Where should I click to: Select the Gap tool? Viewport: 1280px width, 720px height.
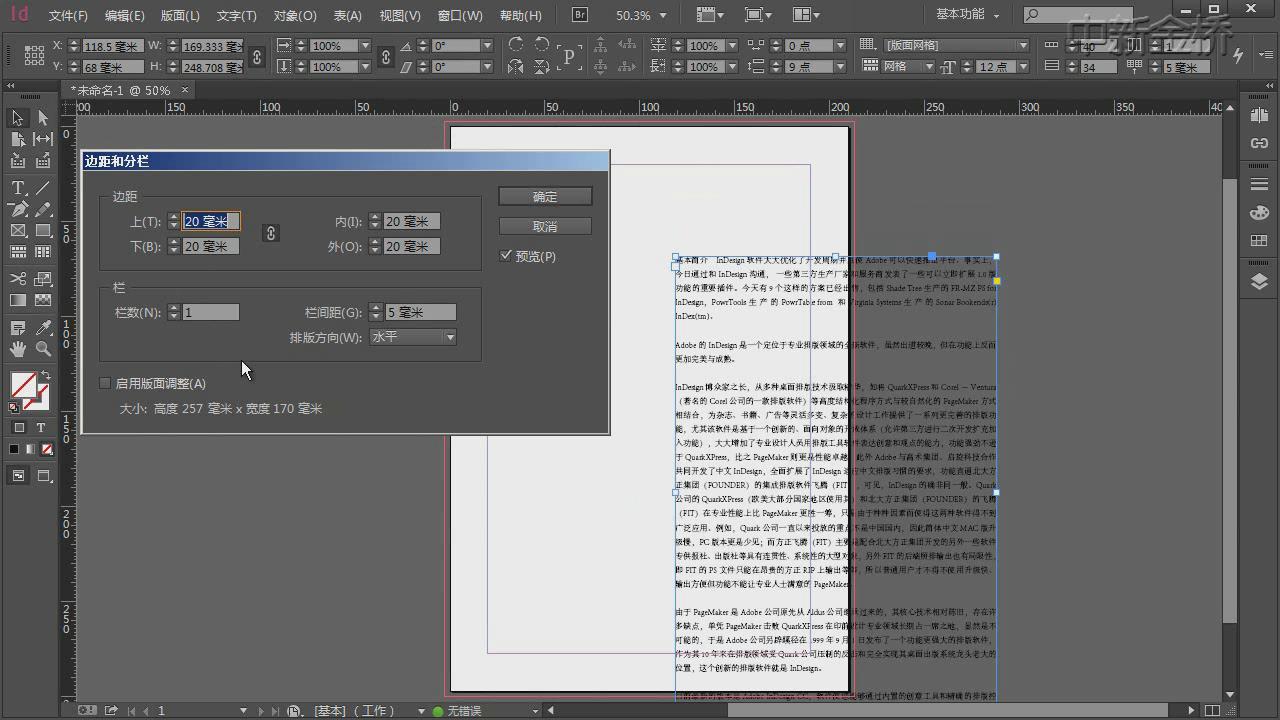(43, 139)
